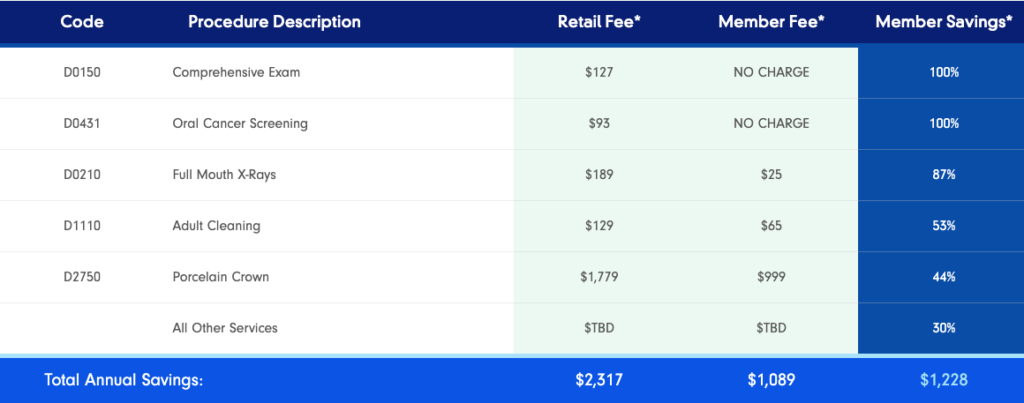Select the $2,317 retail total
The width and height of the screenshot is (1024, 403).
pyautogui.click(x=600, y=380)
